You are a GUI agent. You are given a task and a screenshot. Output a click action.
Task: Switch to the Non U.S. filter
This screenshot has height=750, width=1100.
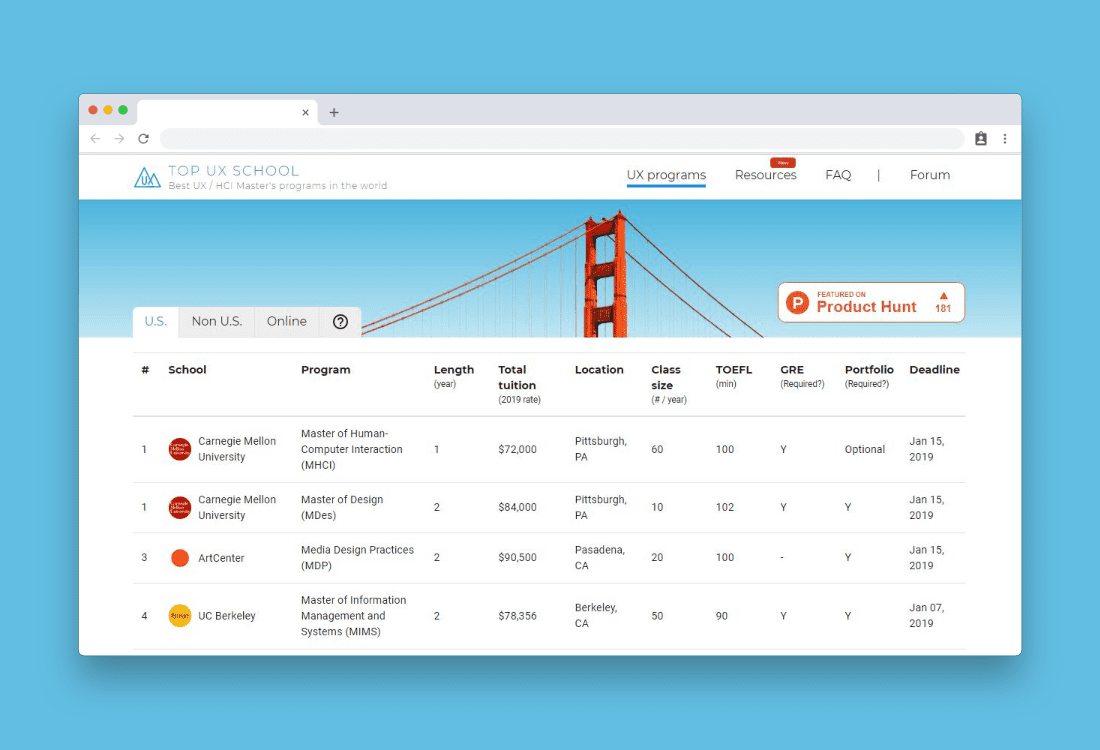(216, 321)
